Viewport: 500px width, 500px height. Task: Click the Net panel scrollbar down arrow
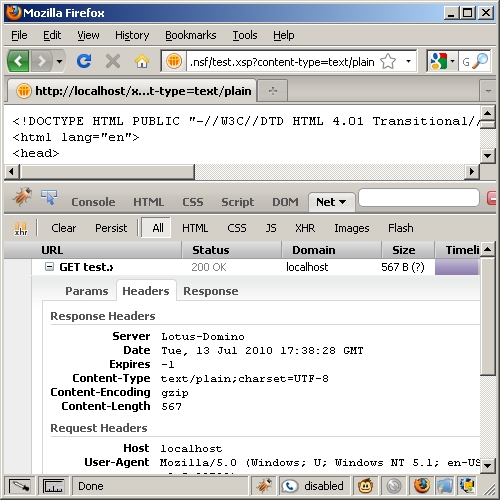tap(488, 465)
